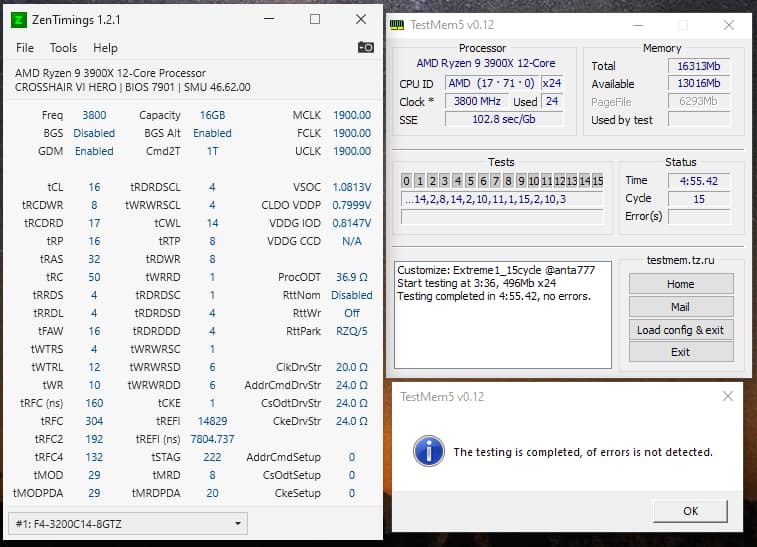Click the Clock 3800 MHz field

[477, 101]
